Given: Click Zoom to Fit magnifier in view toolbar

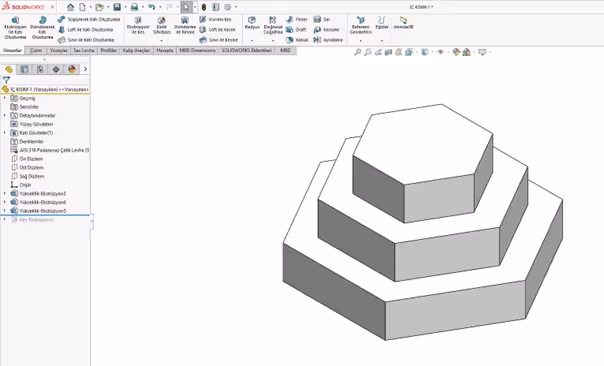Looking at the screenshot, I should point(358,52).
